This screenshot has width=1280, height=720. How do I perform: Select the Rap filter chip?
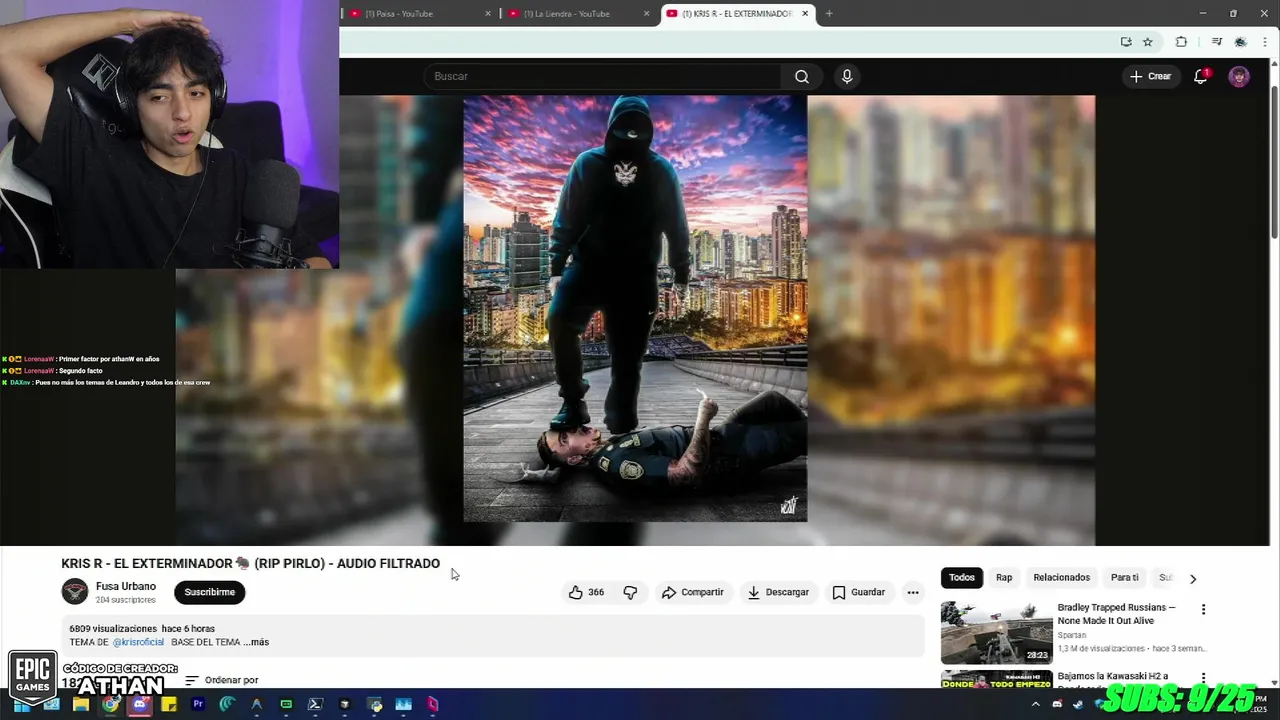point(1004,577)
